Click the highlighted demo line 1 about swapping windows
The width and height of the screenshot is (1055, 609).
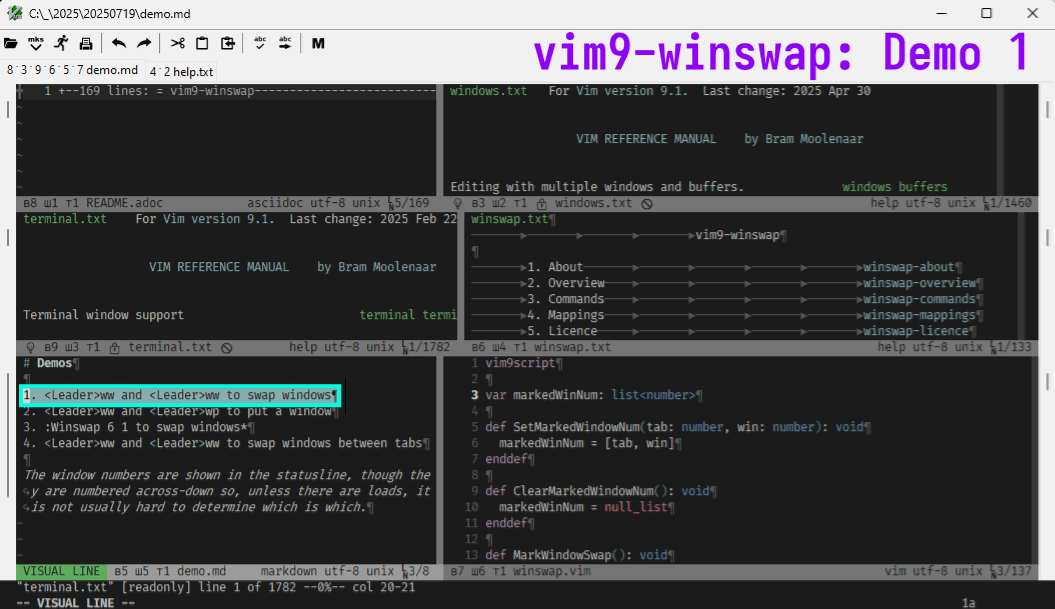coord(180,395)
